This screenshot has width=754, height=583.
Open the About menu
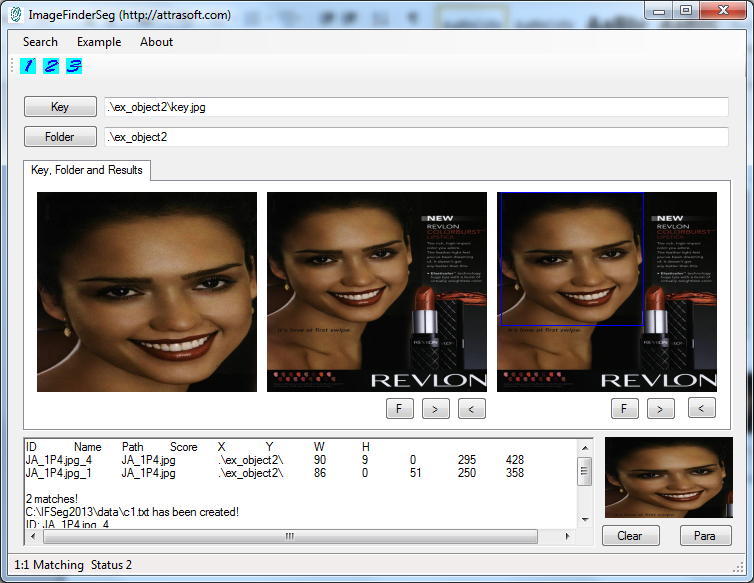click(x=156, y=42)
